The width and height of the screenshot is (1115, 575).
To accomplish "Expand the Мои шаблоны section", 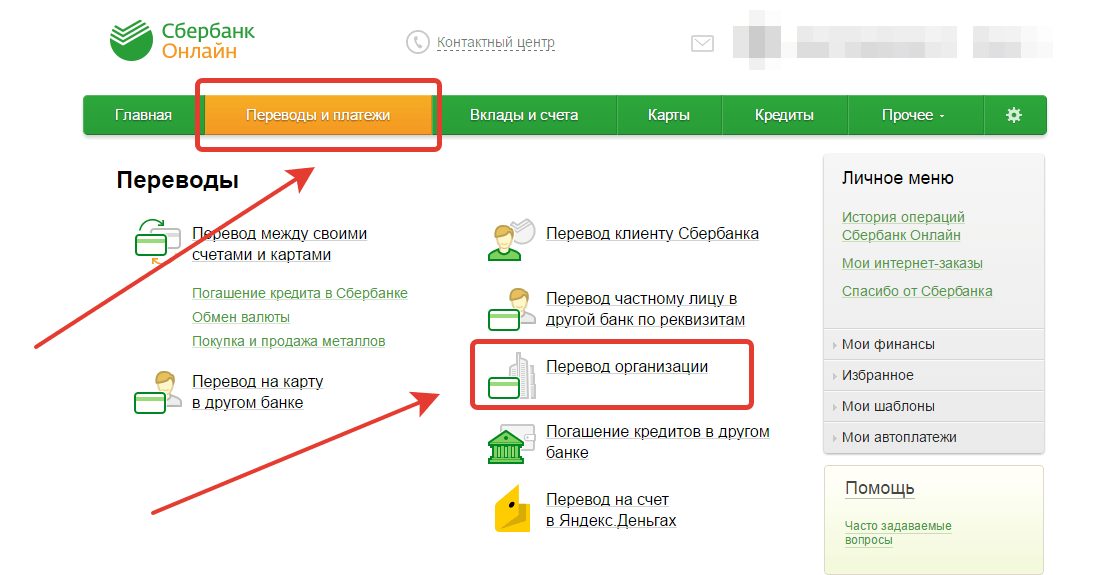I will 934,407.
